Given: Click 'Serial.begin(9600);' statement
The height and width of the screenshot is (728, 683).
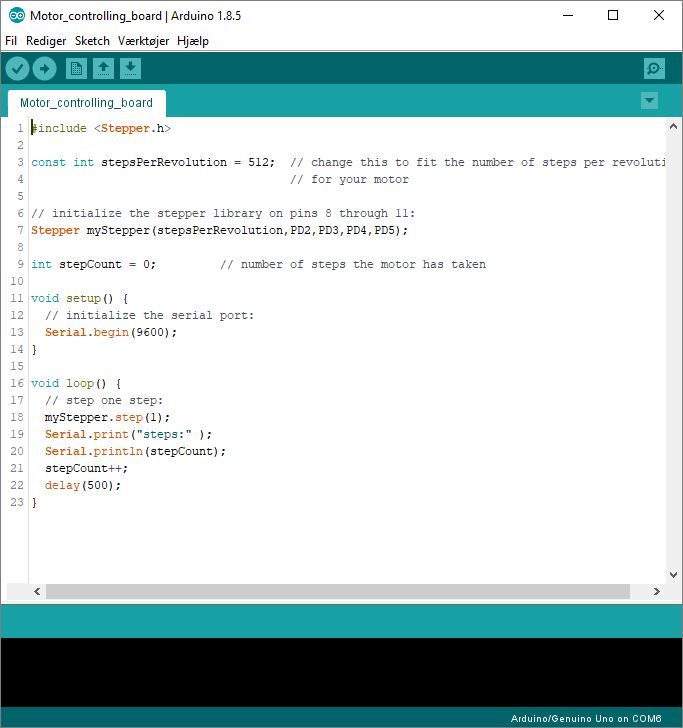Looking at the screenshot, I should click(x=111, y=332).
